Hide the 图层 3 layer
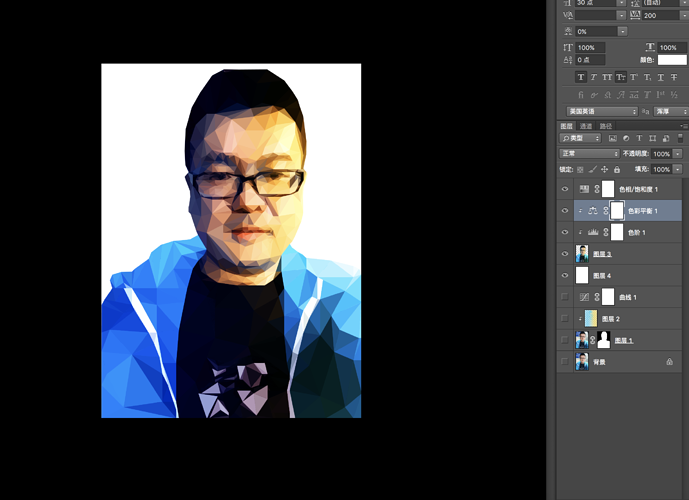Viewport: 689px width, 500px height. 565,254
